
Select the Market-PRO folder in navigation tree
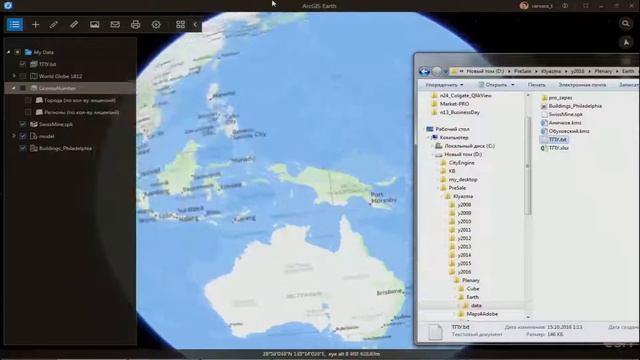(454, 104)
